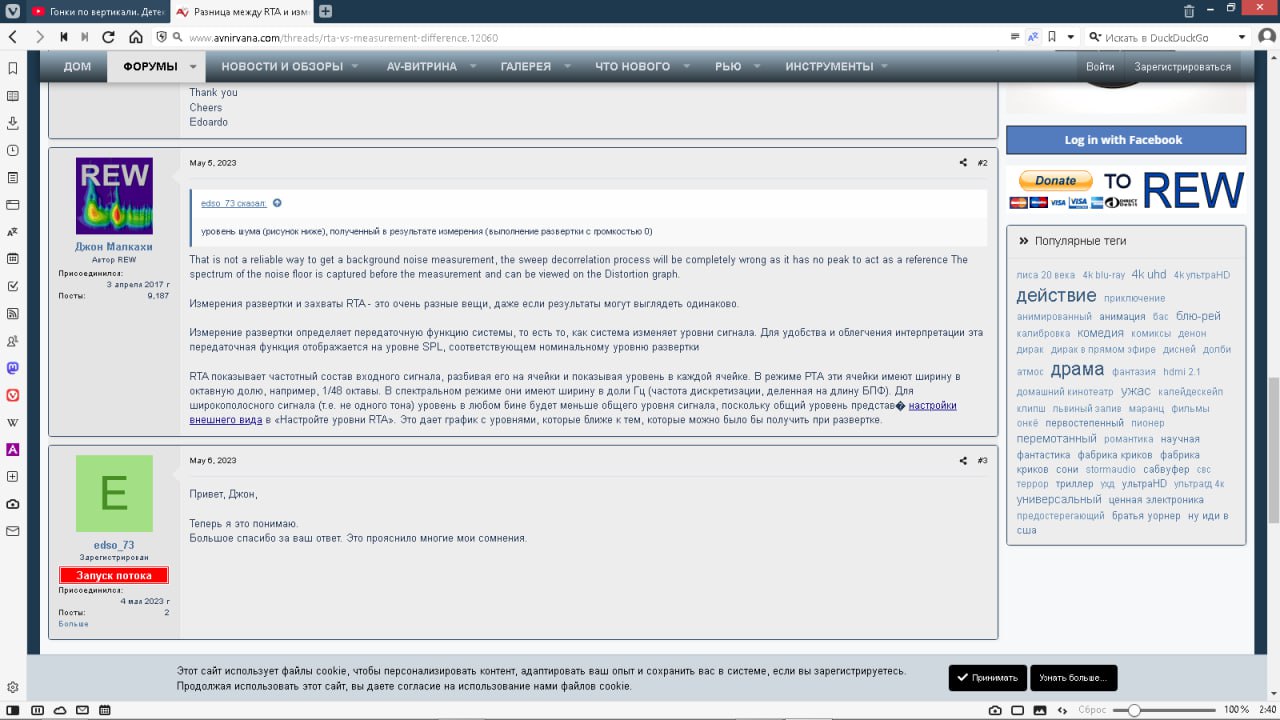Image resolution: width=1280 pixels, height=720 pixels.
Task: Click Узнать больше cookie button
Action: tap(1073, 677)
